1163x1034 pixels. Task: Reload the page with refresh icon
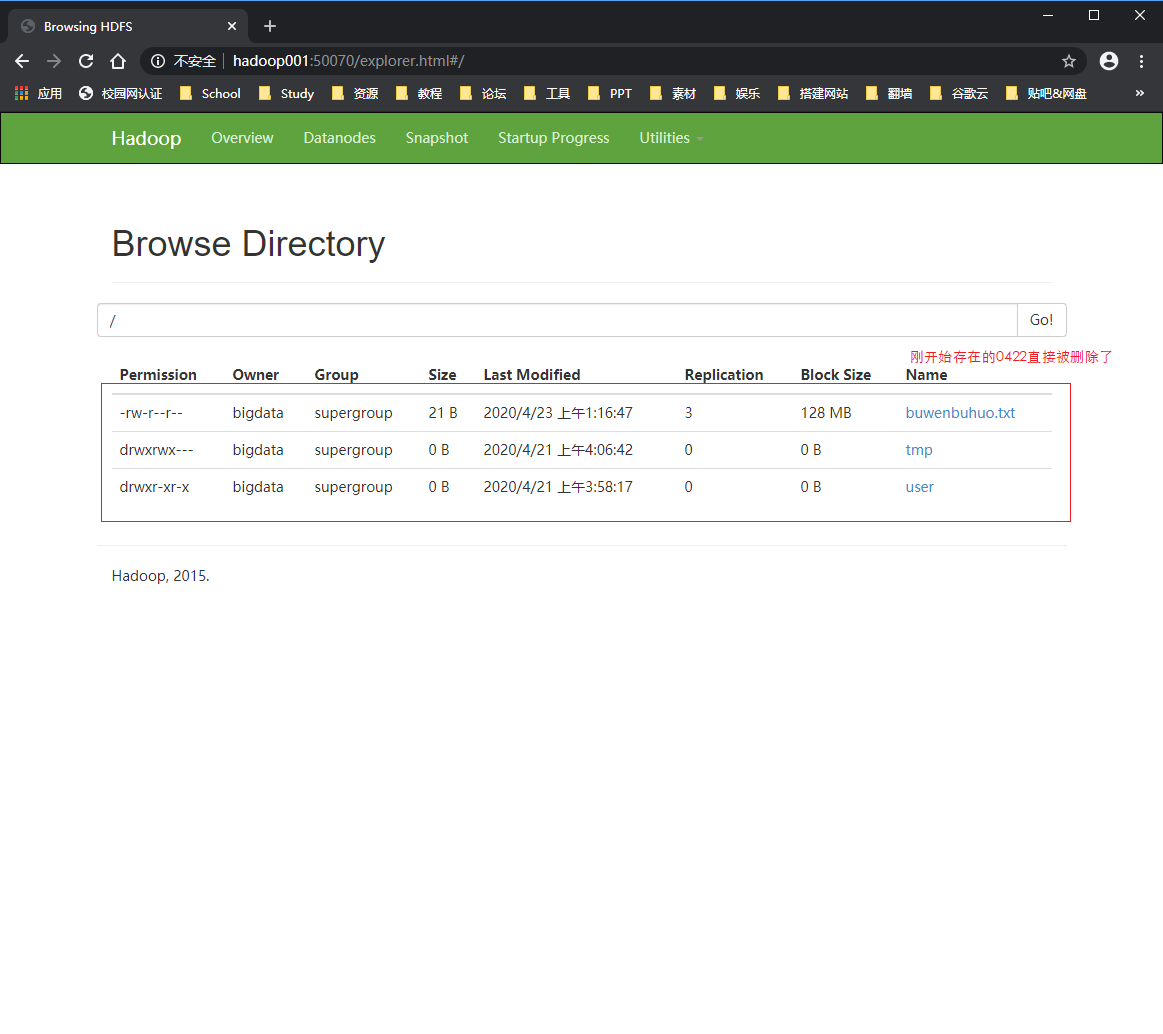pyautogui.click(x=86, y=62)
